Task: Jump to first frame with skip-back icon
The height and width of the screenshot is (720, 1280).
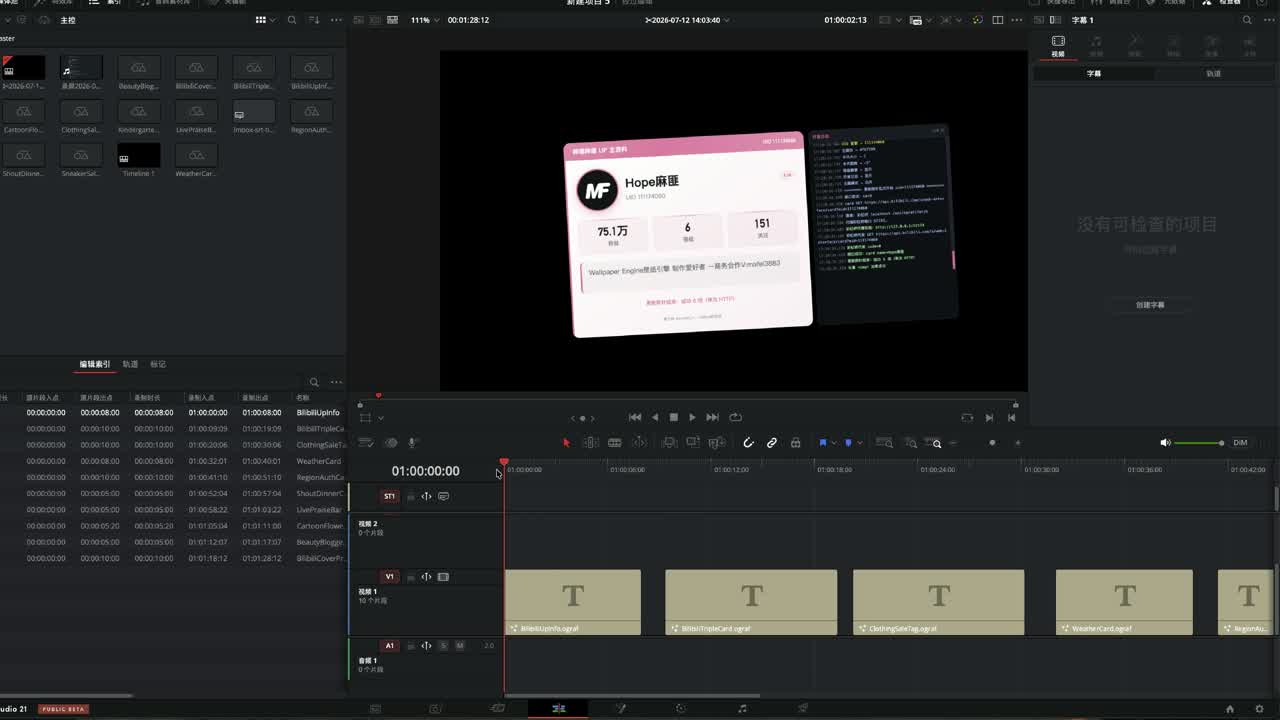Action: click(x=635, y=417)
